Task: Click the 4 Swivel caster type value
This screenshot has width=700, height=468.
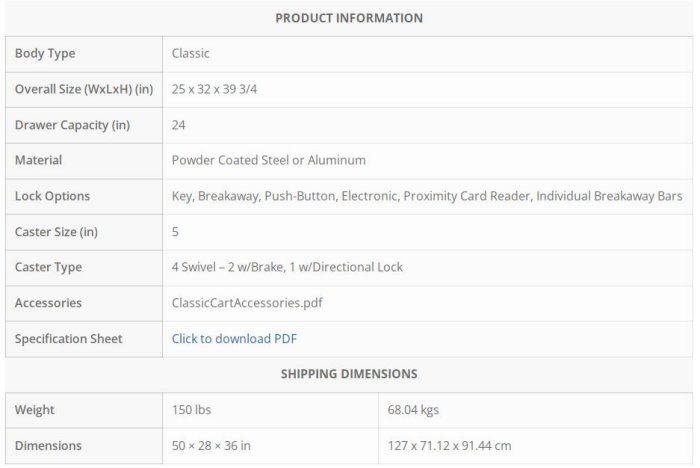Action: [x=287, y=267]
